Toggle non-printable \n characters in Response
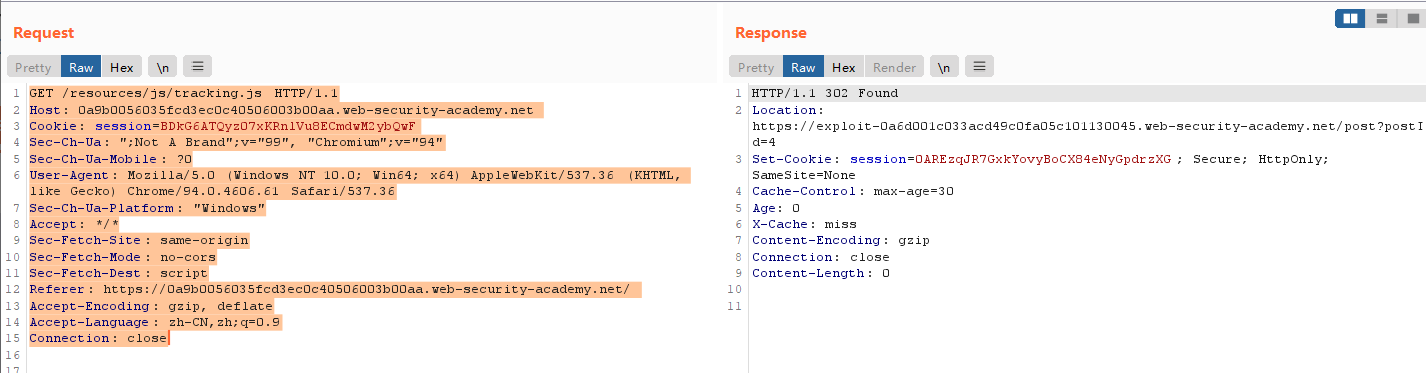 click(943, 67)
